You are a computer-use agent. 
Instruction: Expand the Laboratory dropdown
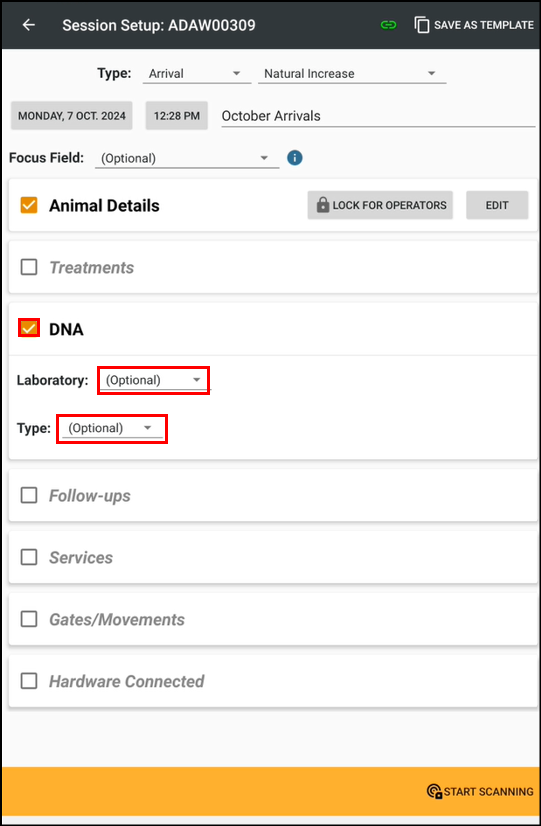[153, 380]
